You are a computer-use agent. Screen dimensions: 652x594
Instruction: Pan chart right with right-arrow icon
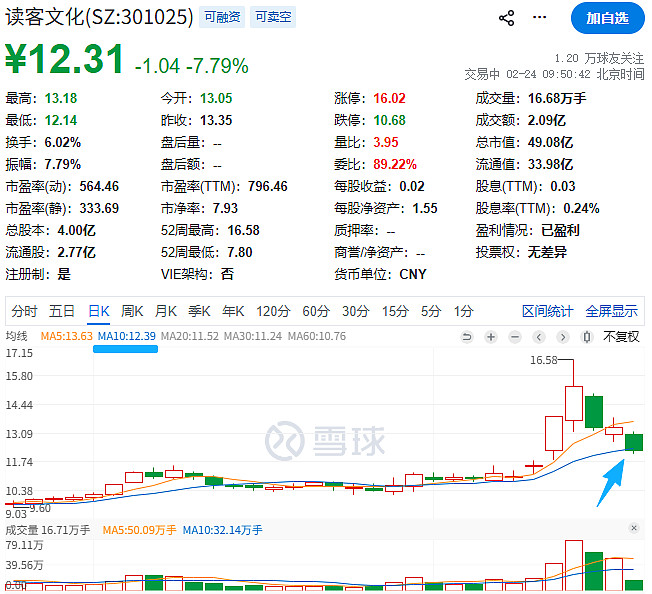click(563, 337)
